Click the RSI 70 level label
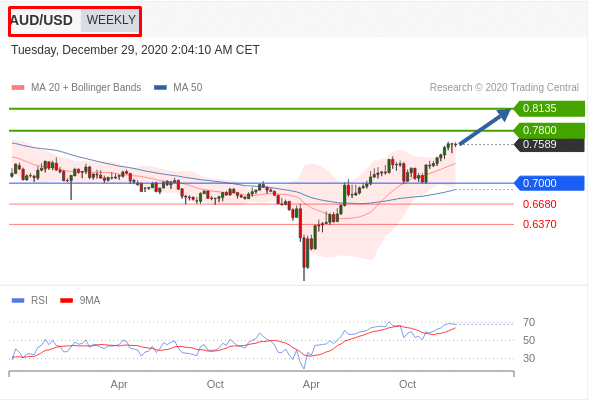 click(529, 323)
